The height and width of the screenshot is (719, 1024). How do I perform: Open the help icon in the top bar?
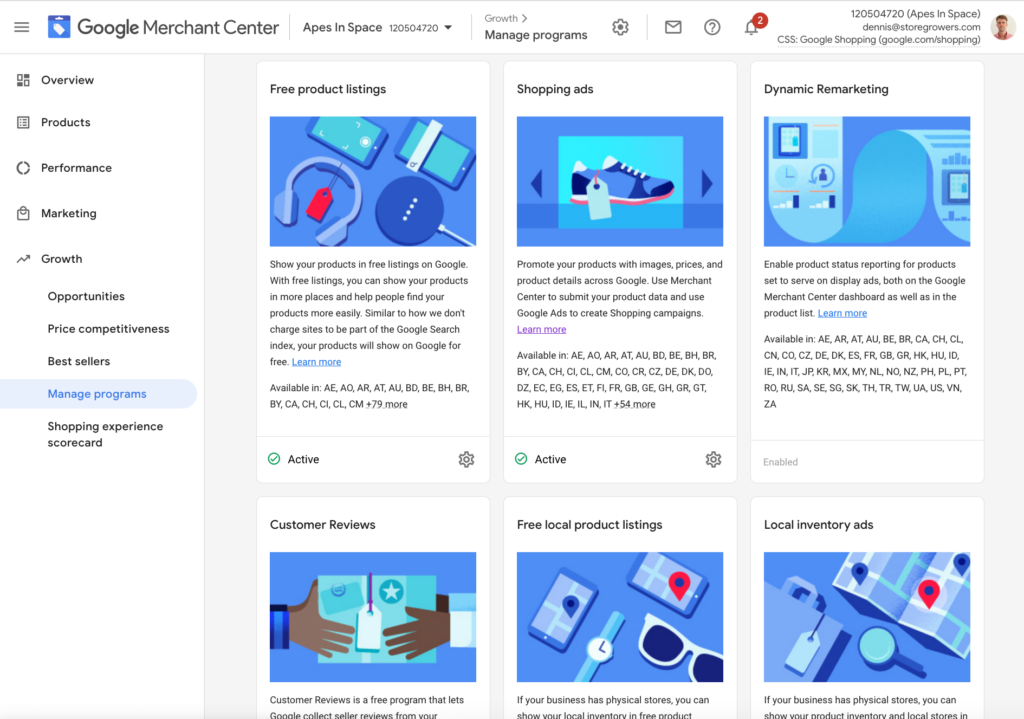712,27
